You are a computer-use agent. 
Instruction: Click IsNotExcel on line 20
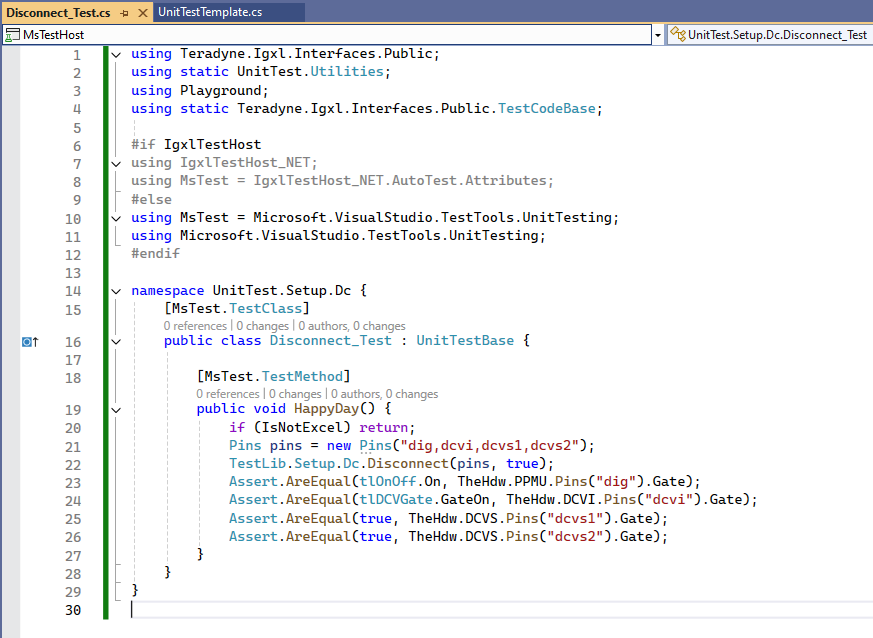pos(302,428)
